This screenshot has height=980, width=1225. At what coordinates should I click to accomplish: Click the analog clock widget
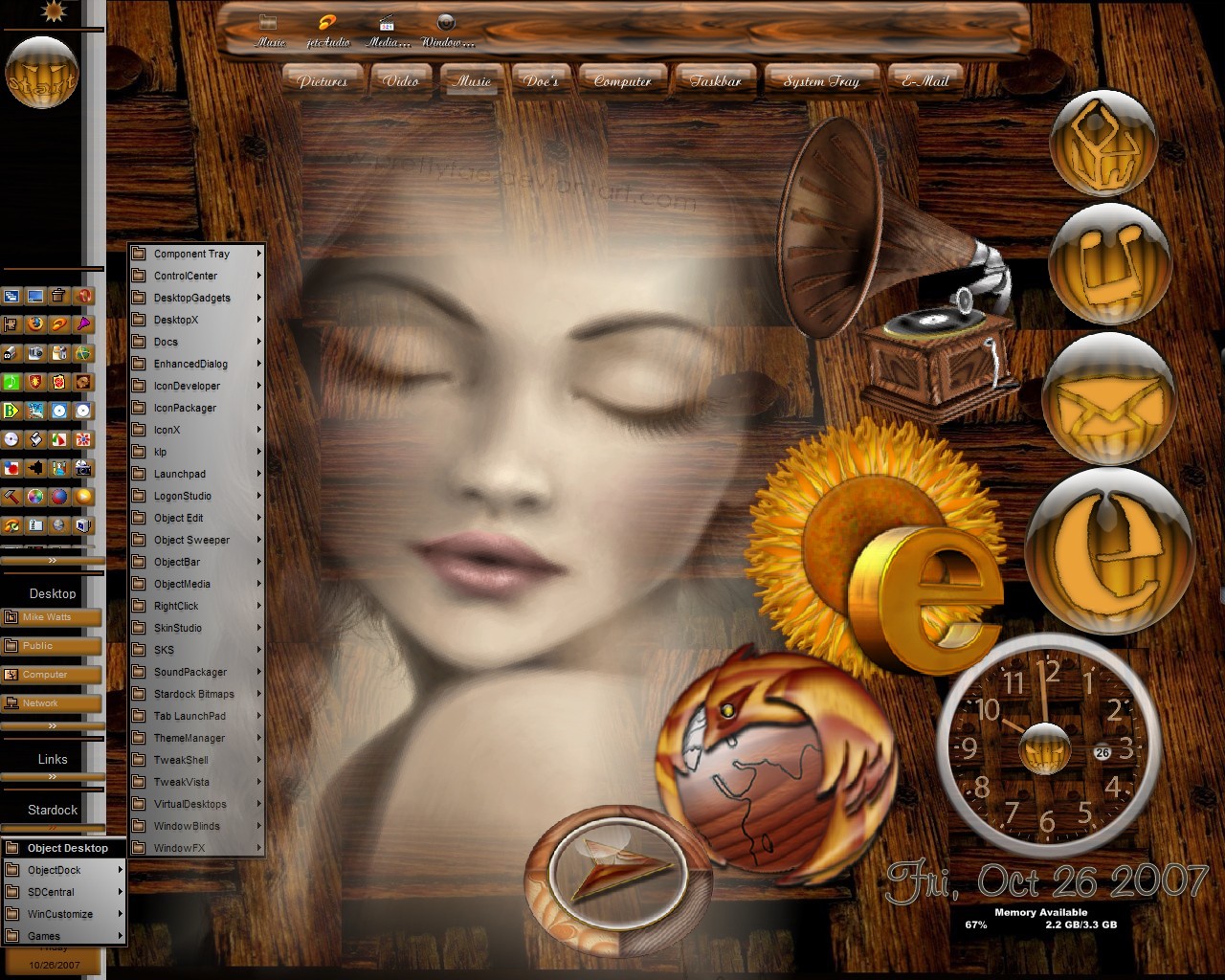[x=1043, y=746]
